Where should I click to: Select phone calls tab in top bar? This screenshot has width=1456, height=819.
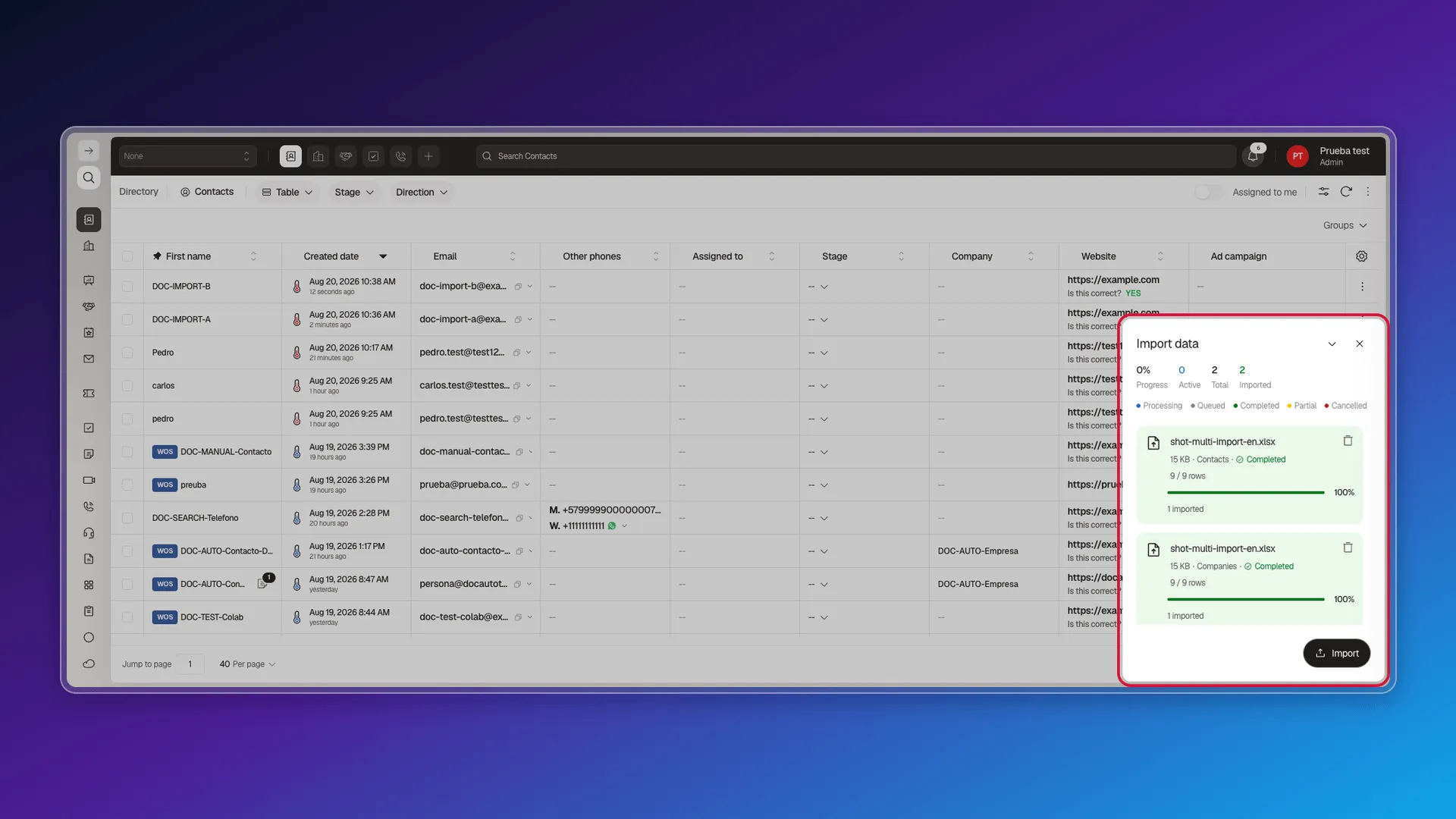click(x=401, y=156)
